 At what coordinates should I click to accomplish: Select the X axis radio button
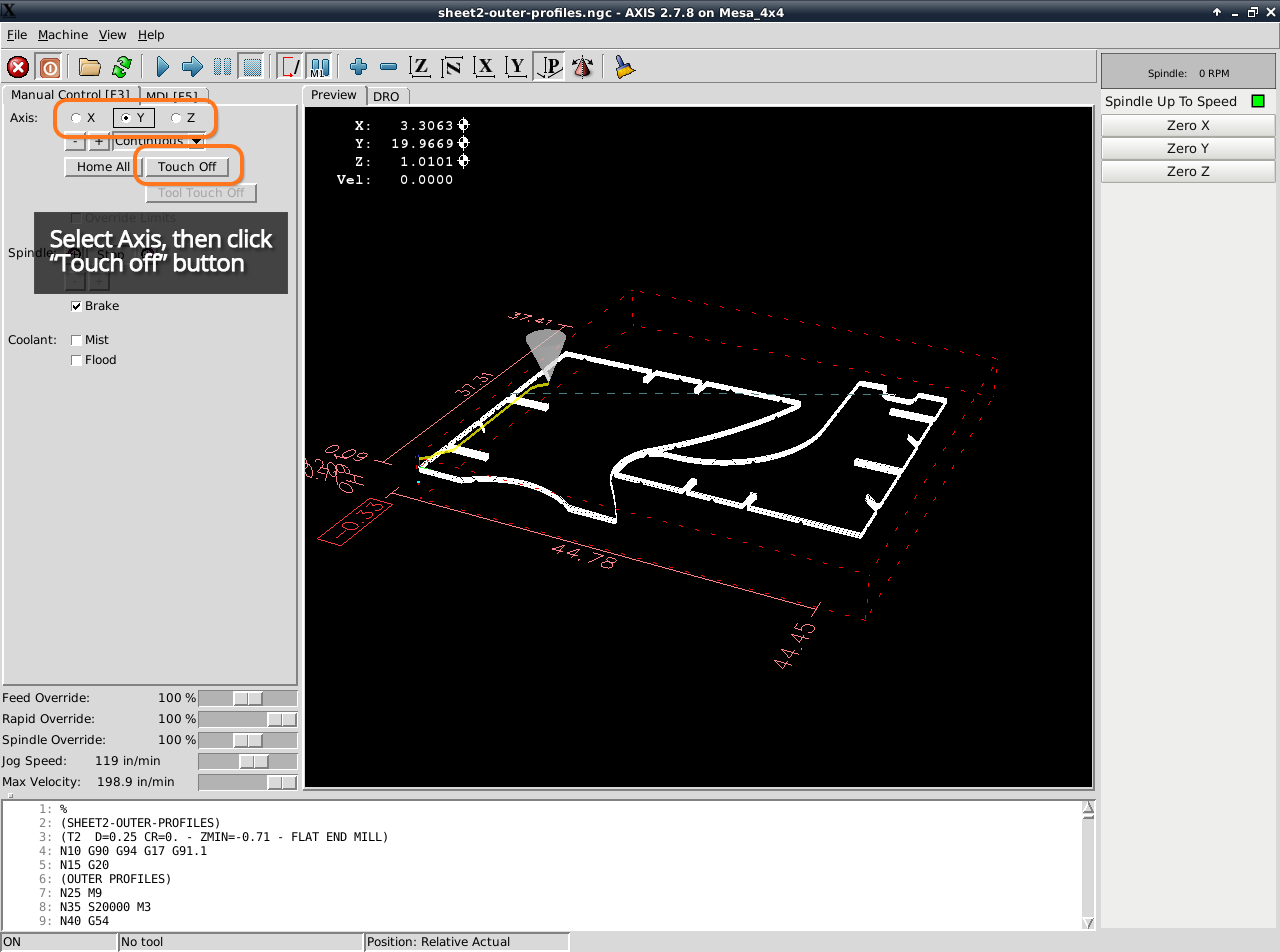click(77, 118)
